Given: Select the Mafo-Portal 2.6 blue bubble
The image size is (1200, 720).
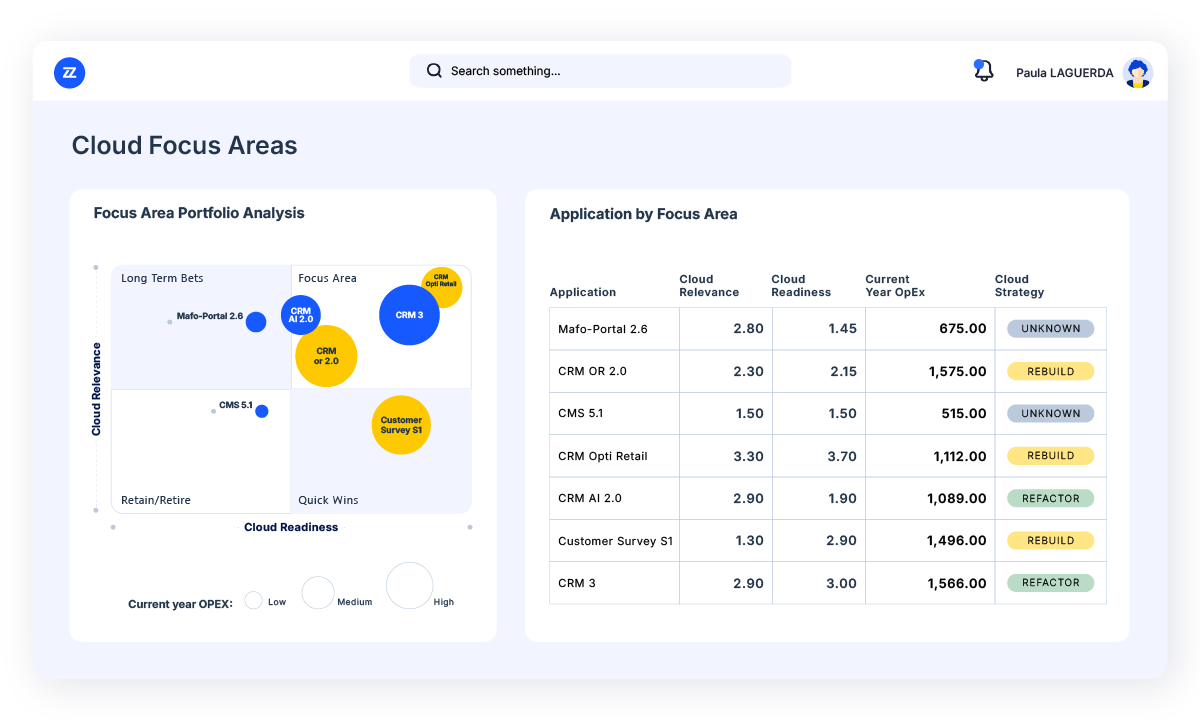Looking at the screenshot, I should coord(256,322).
